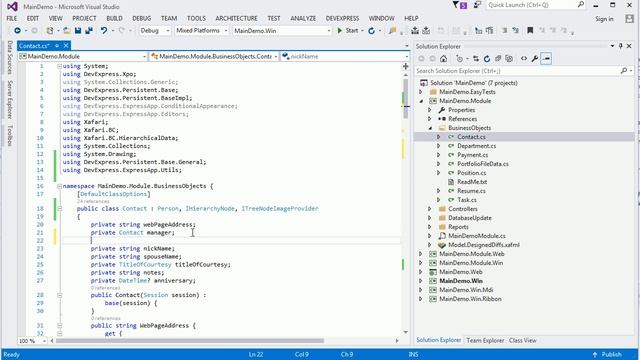Click the Sign in link

(x=604, y=19)
